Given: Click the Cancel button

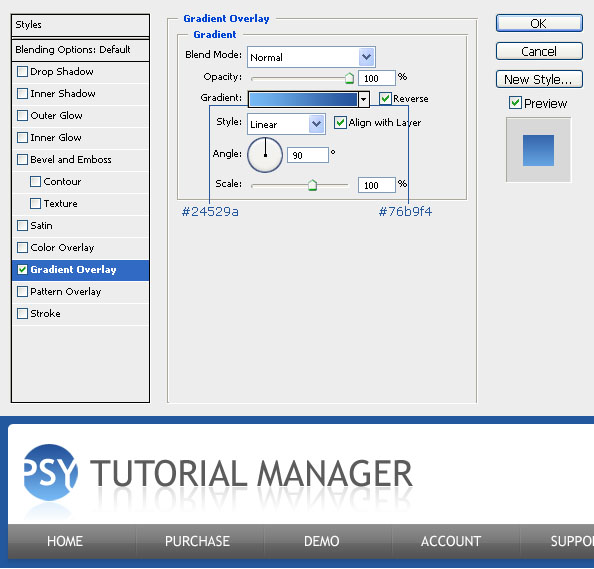Looking at the screenshot, I should (539, 51).
